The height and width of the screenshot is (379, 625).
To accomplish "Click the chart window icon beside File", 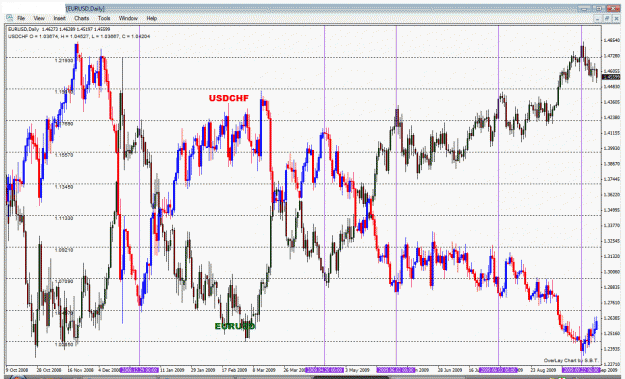I will pyautogui.click(x=9, y=18).
